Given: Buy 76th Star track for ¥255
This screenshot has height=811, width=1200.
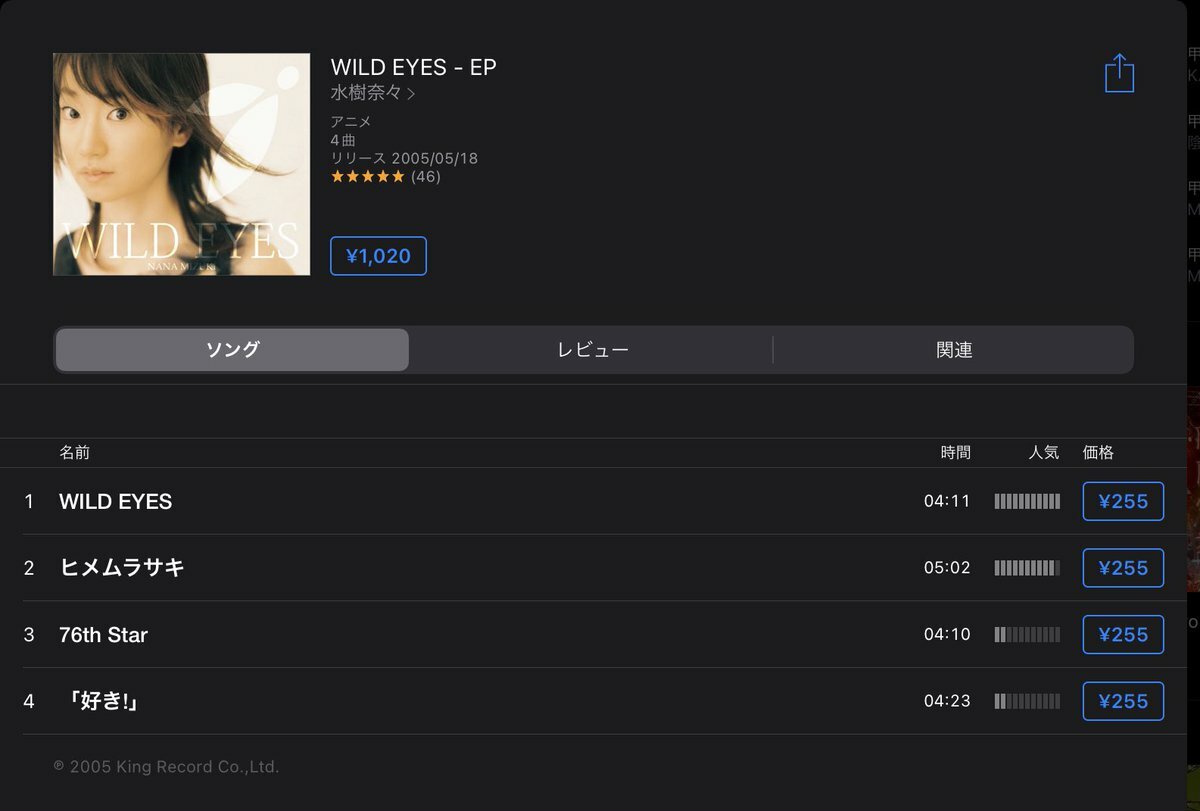Looking at the screenshot, I should click(x=1123, y=634).
